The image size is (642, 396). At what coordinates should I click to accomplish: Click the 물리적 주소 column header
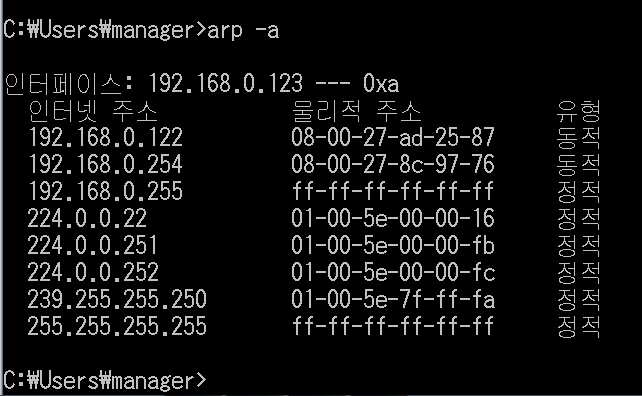[357, 111]
